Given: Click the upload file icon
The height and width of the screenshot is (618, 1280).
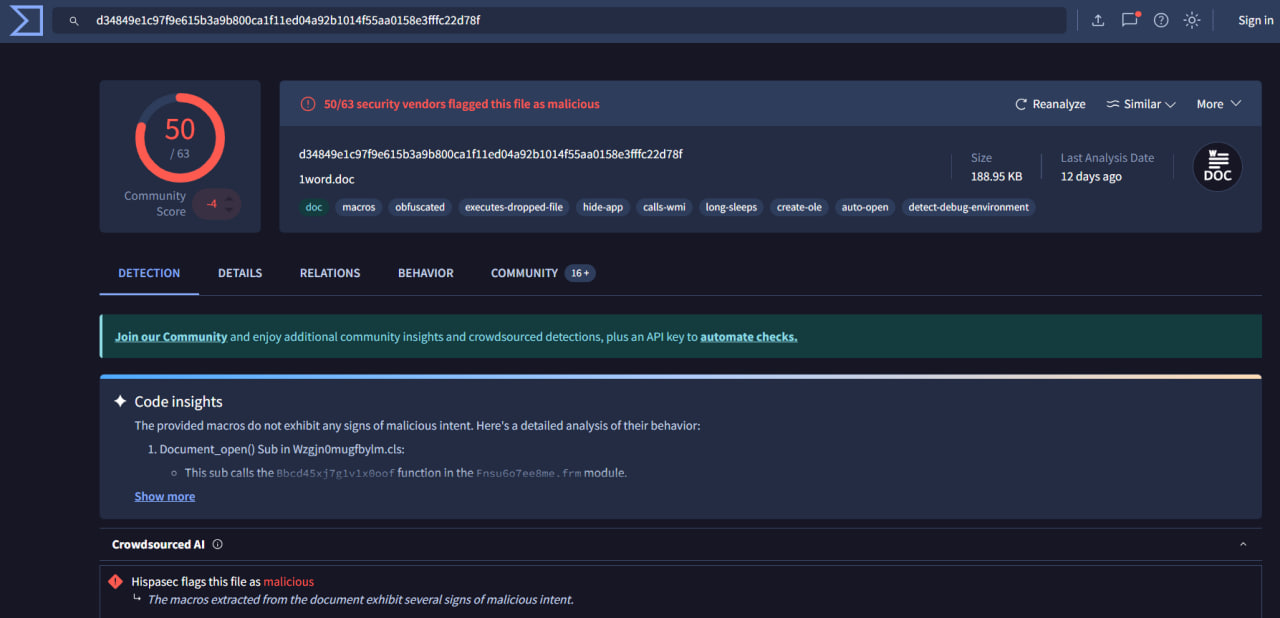Looking at the screenshot, I should pyautogui.click(x=1097, y=19).
